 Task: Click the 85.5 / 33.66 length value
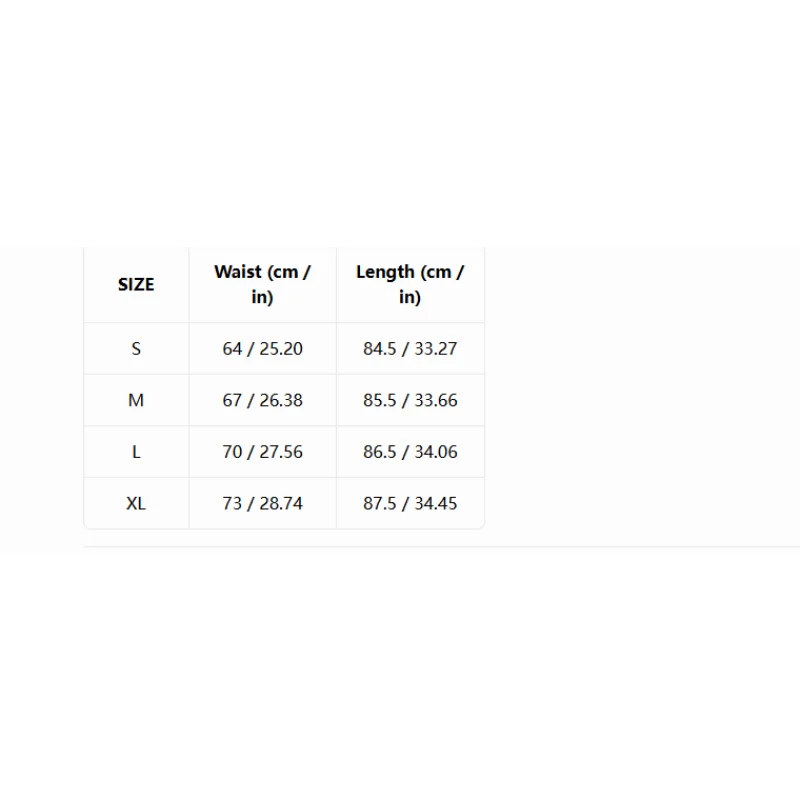410,400
